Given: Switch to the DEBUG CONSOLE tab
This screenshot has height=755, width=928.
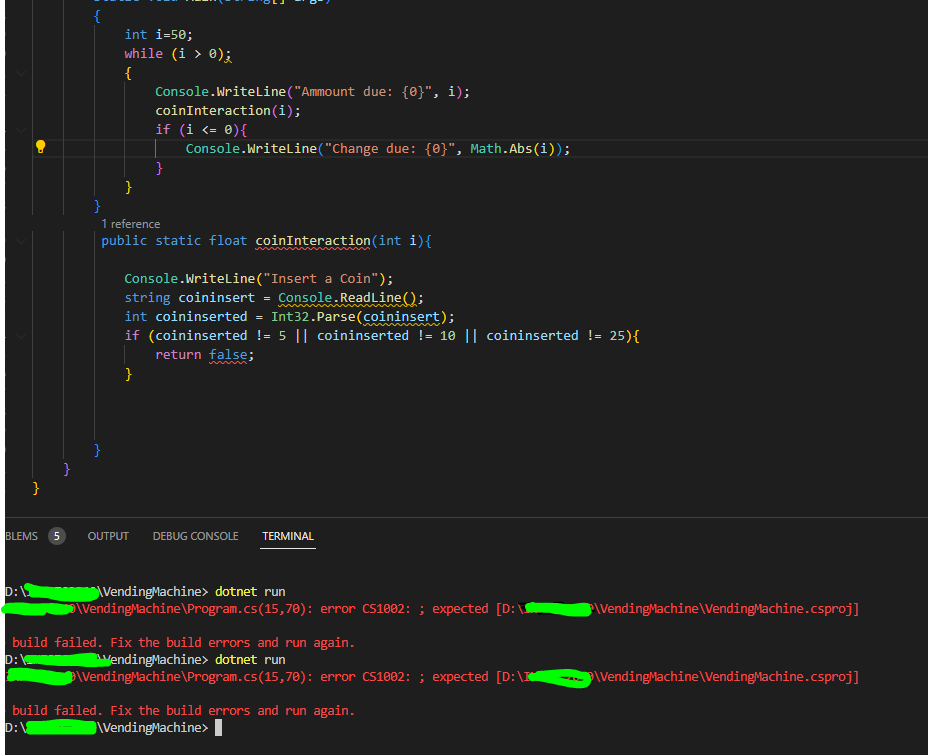Looking at the screenshot, I should [195, 536].
